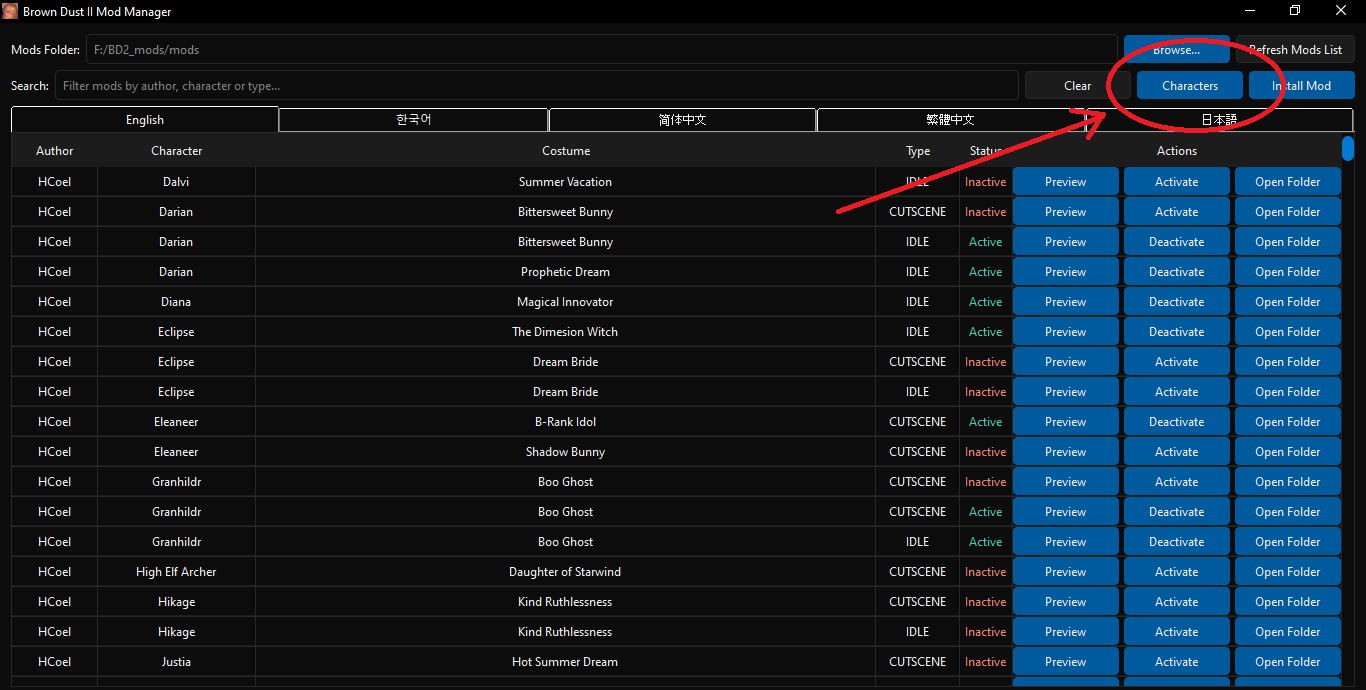Select the 繁體中文 language tab
Image resolution: width=1366 pixels, height=690 pixels.
pos(950,120)
